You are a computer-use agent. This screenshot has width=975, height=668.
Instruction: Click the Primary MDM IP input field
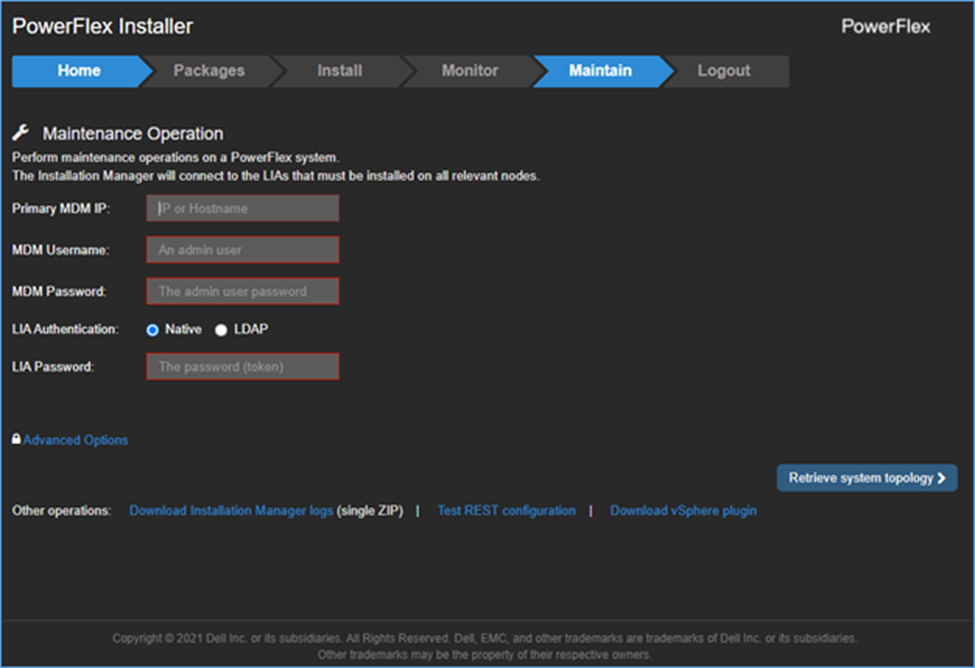point(242,208)
